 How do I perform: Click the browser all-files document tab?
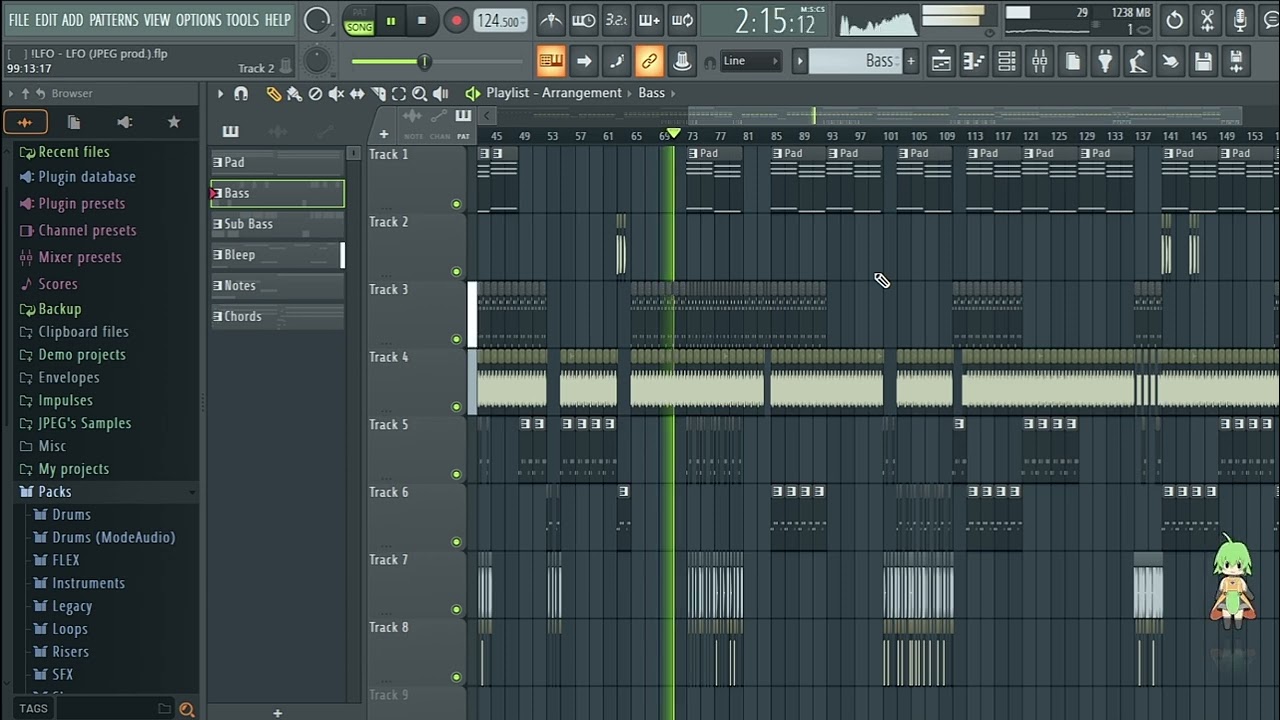(74, 122)
